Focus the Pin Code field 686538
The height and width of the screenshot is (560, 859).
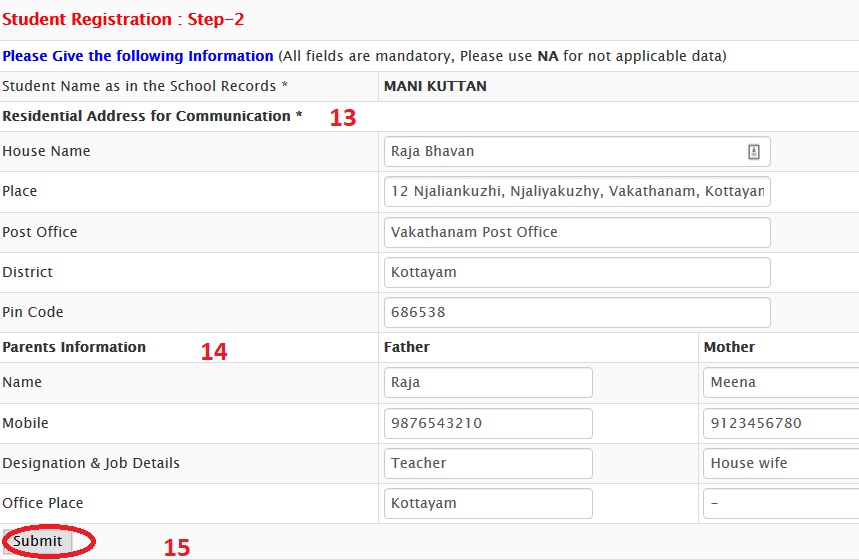point(577,312)
